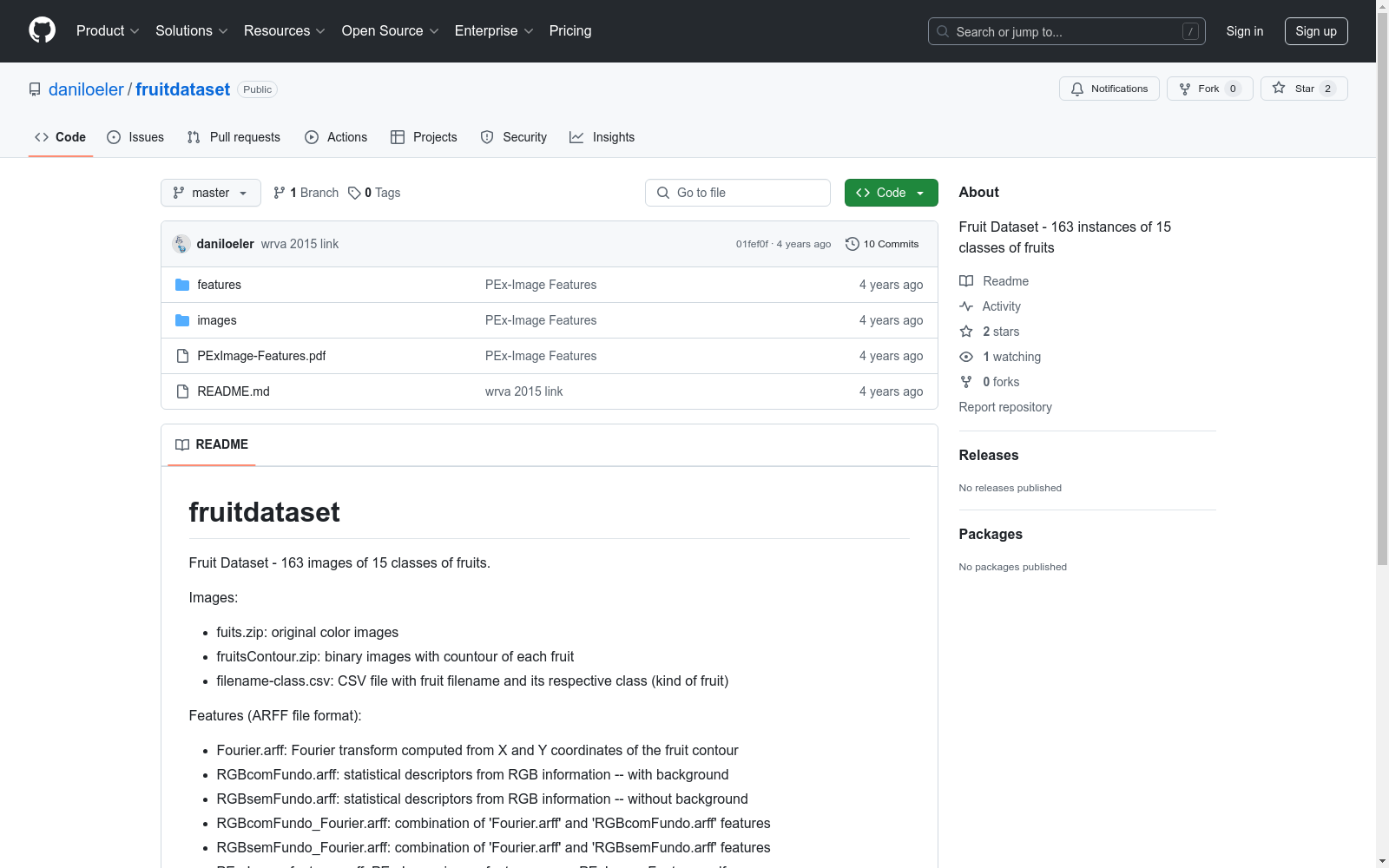Open the Product navigation menu
The width and height of the screenshot is (1389, 868).
[108, 30]
